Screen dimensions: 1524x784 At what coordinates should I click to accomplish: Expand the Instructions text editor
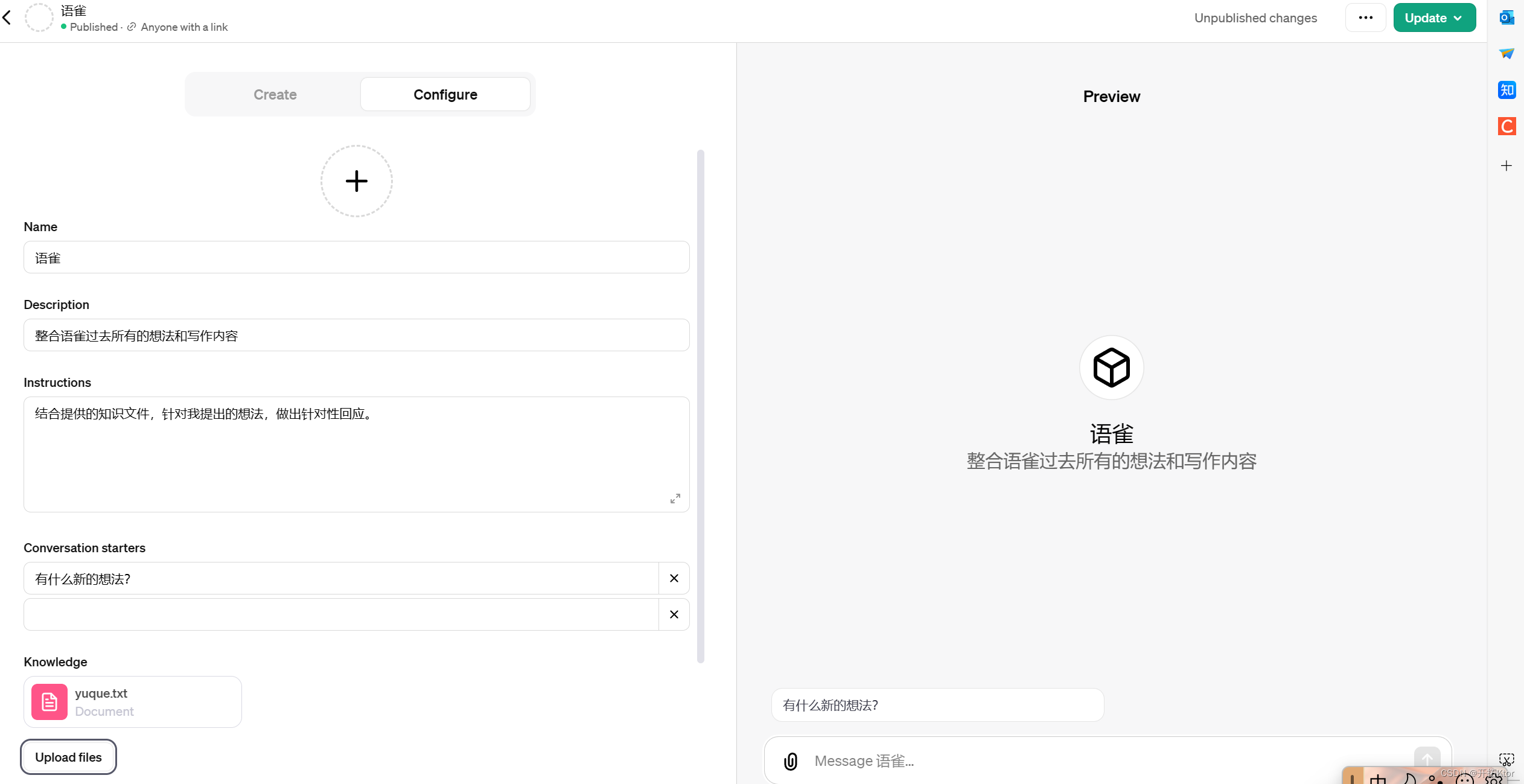pyautogui.click(x=675, y=499)
